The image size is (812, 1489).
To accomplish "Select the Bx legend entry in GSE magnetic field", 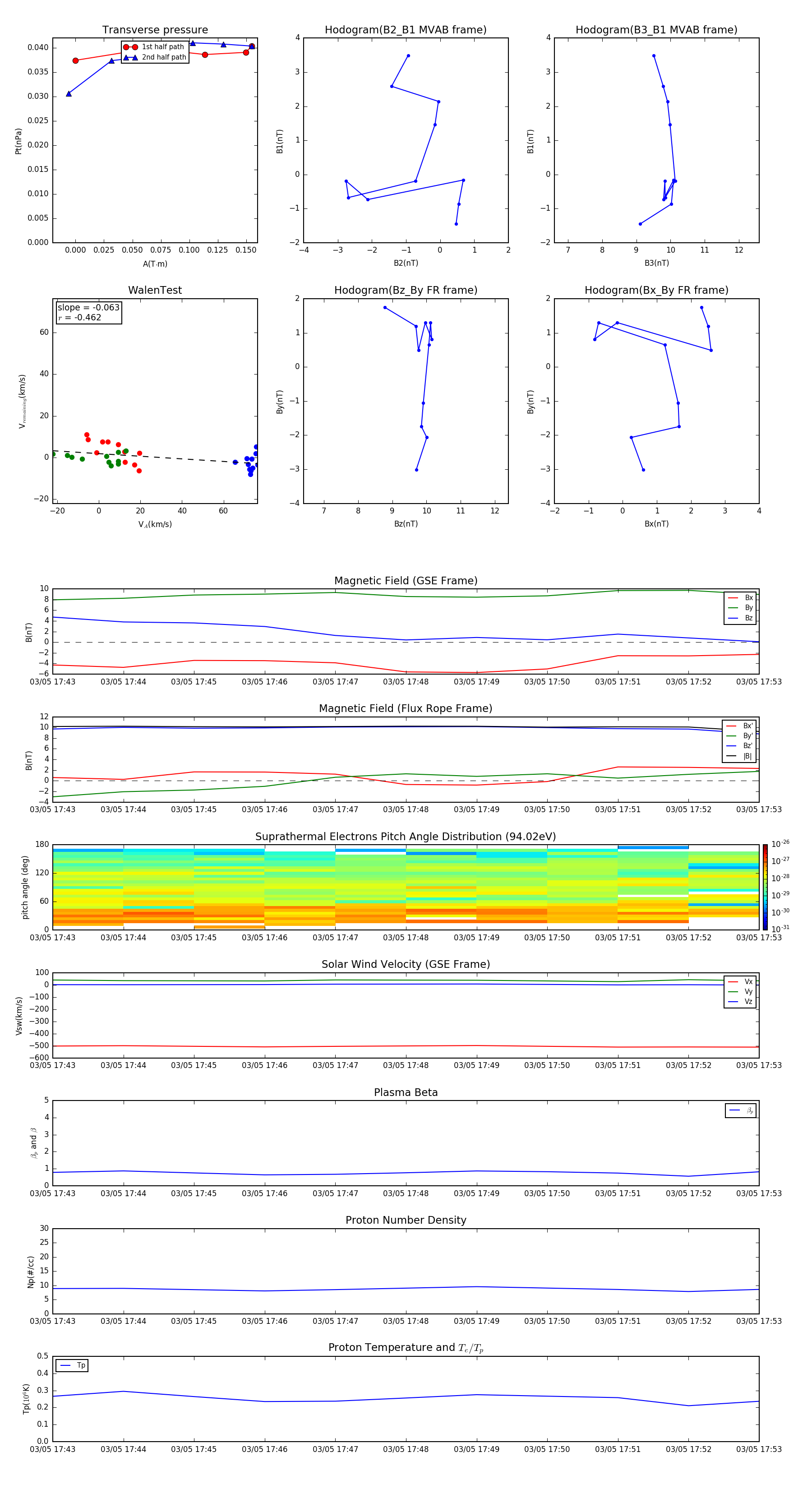I will [740, 598].
